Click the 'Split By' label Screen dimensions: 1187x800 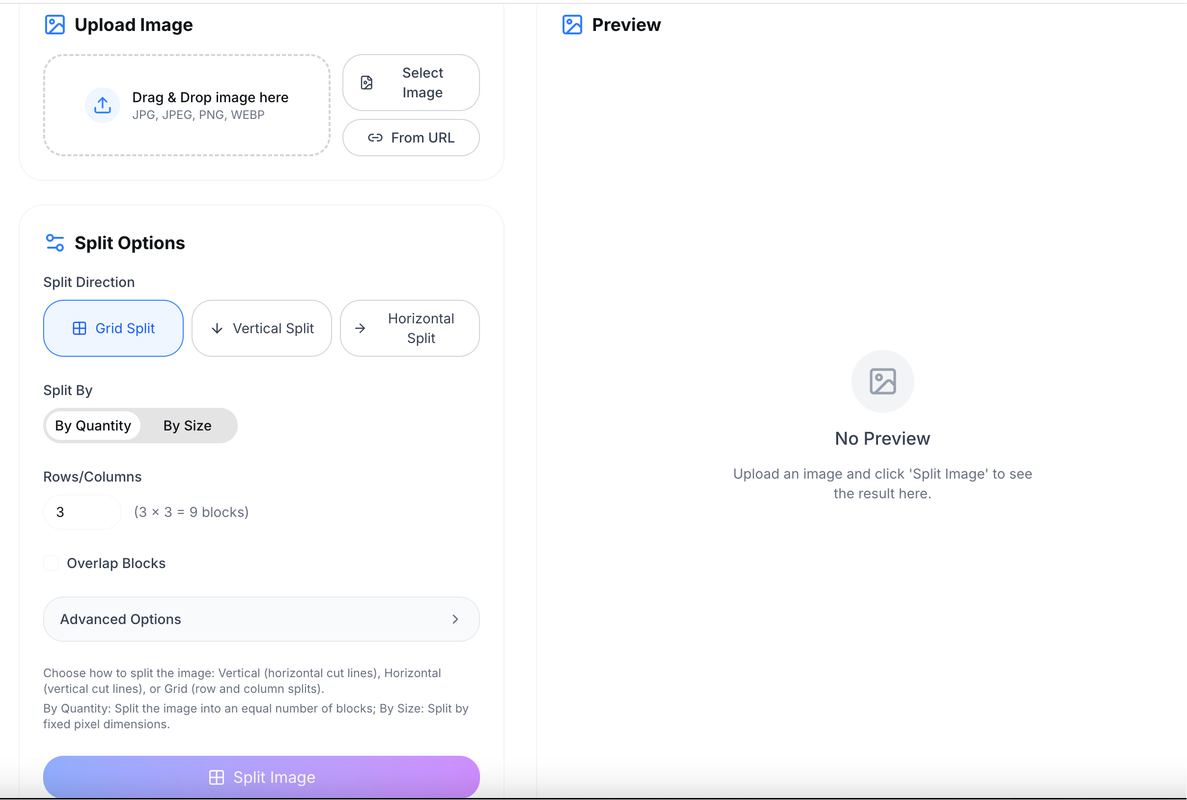68,391
